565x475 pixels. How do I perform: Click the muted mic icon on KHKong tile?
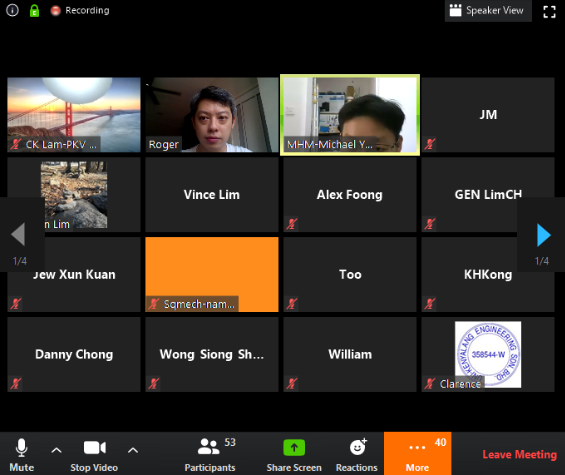click(x=429, y=304)
